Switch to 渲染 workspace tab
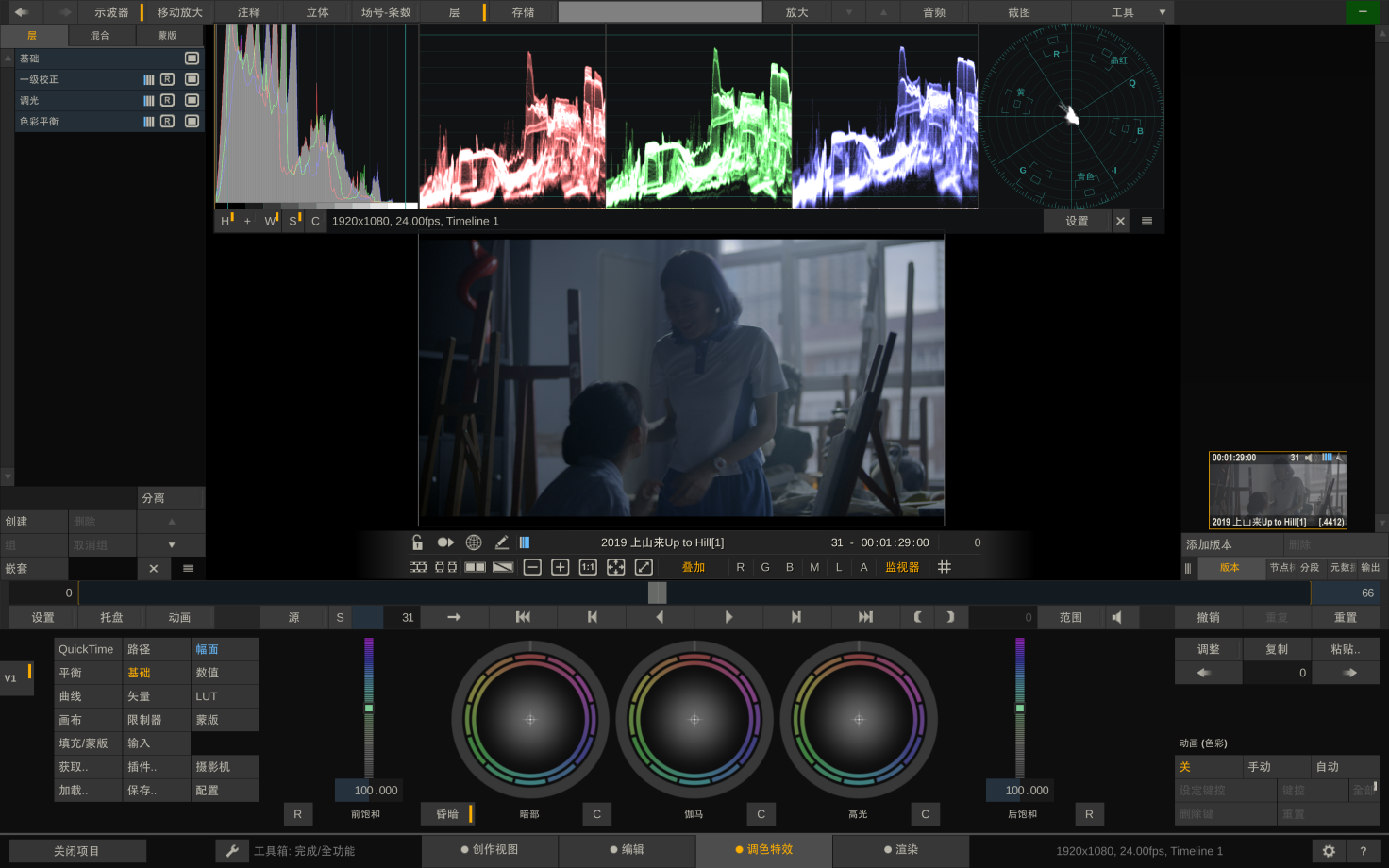Screen dimensions: 1389x868 [x=901, y=850]
